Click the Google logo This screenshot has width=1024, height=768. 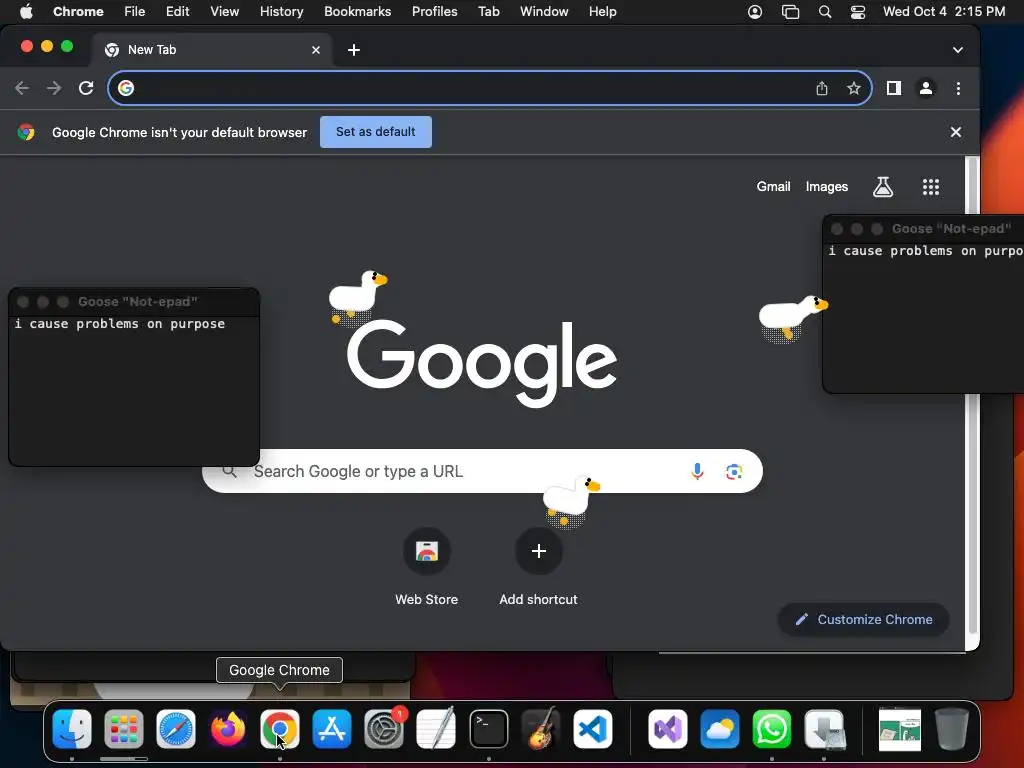point(482,362)
